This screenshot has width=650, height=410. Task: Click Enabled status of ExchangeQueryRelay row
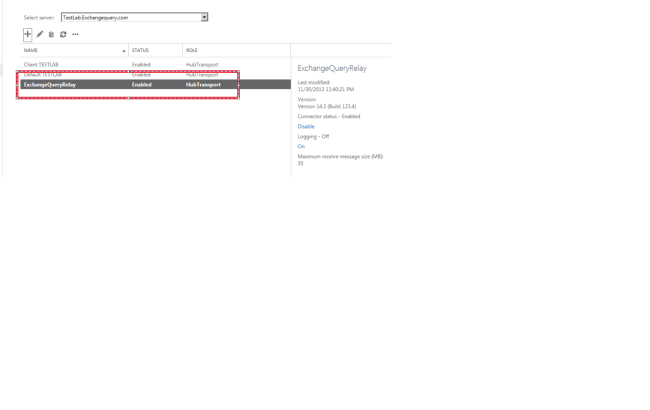142,85
